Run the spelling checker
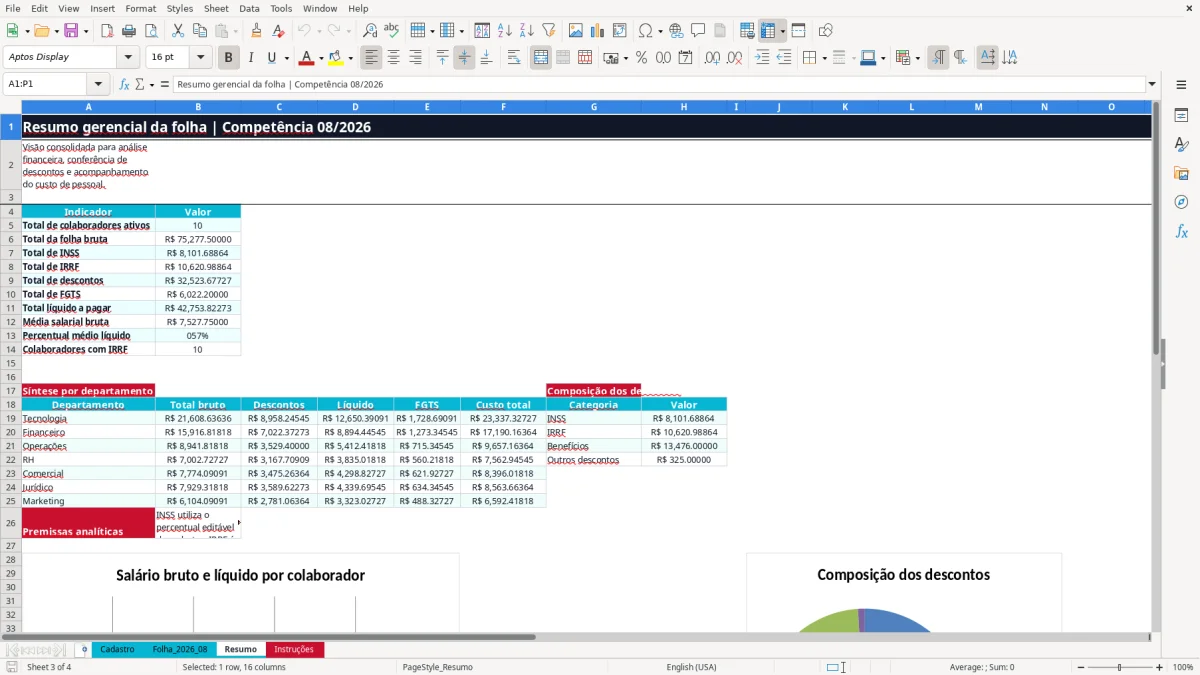Screen dimensions: 1200x675 [x=392, y=31]
